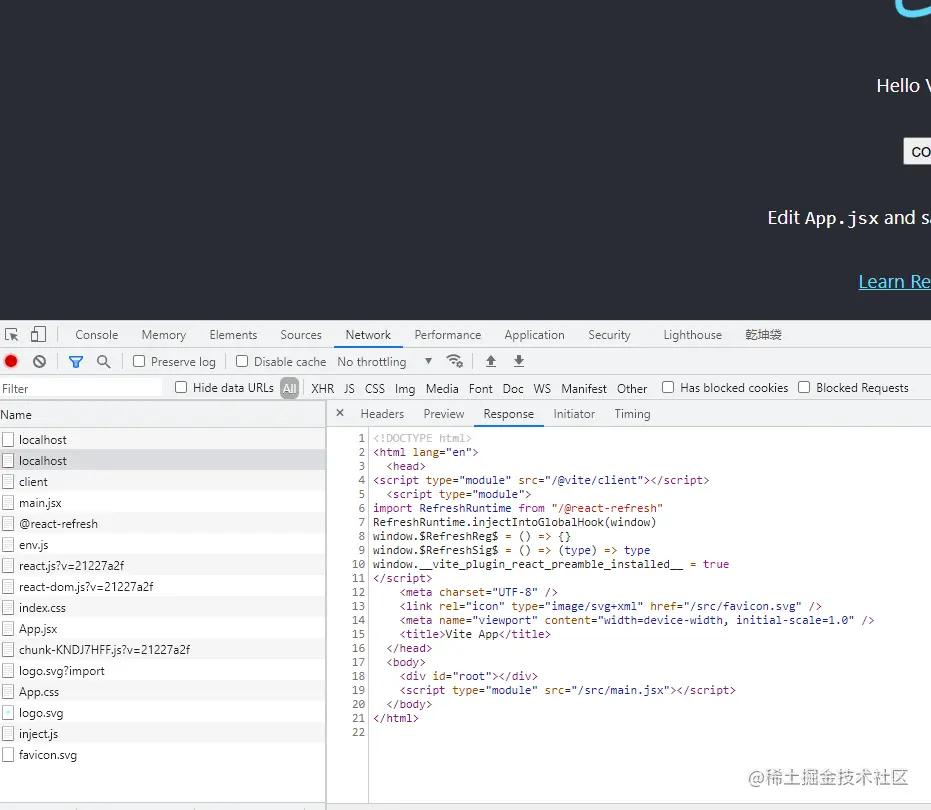
Task: Toggle the device toolbar icon
Action: (39, 335)
